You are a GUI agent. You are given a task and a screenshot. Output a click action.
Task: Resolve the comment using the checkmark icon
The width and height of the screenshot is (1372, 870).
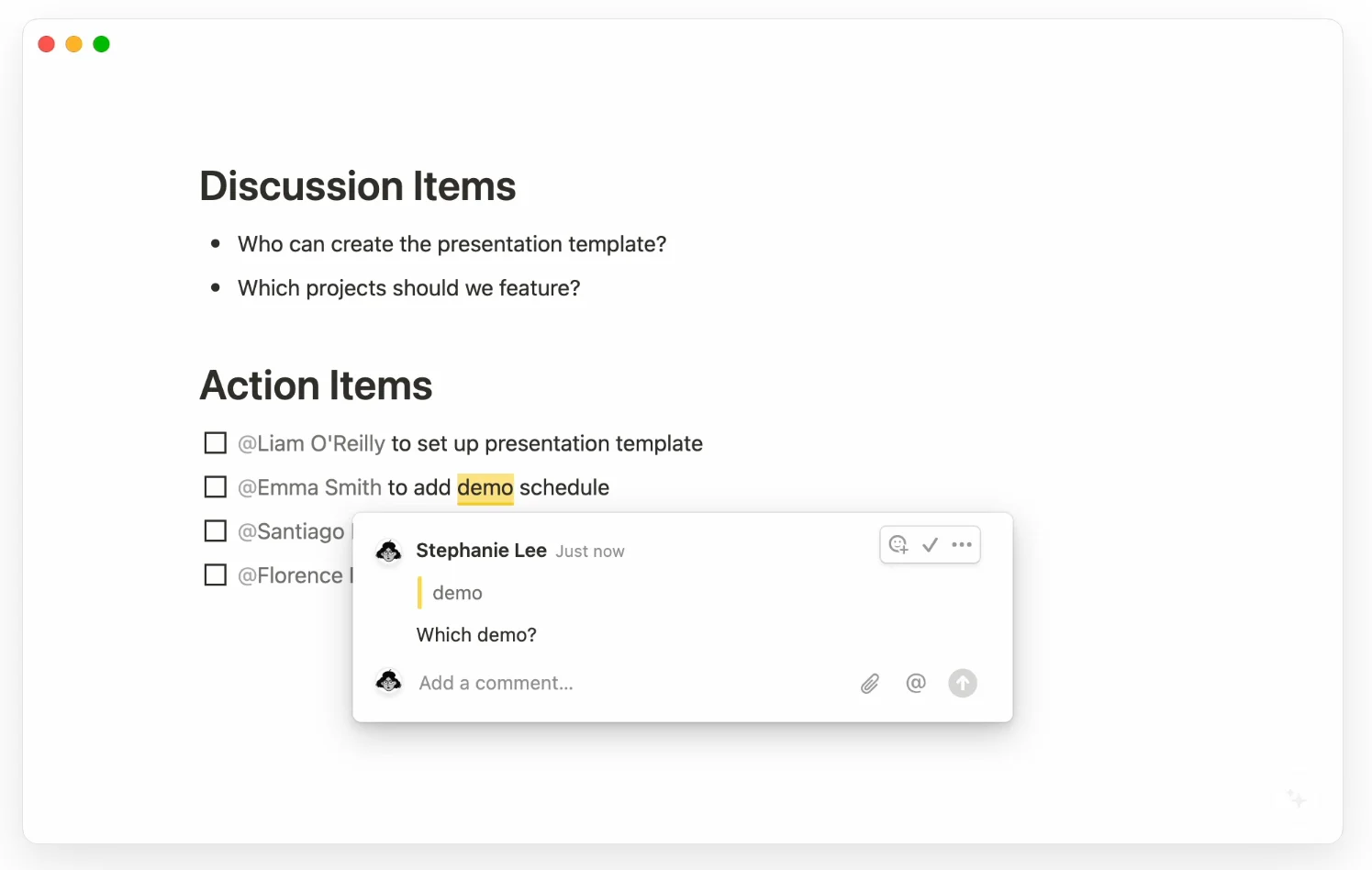[930, 545]
